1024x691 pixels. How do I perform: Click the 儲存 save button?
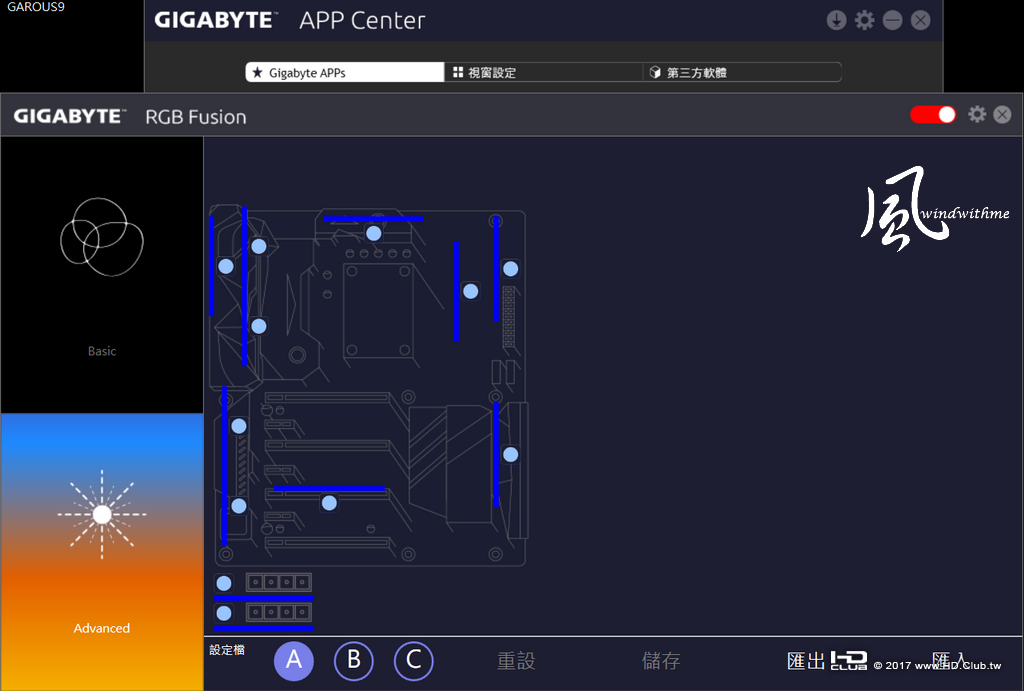click(661, 661)
